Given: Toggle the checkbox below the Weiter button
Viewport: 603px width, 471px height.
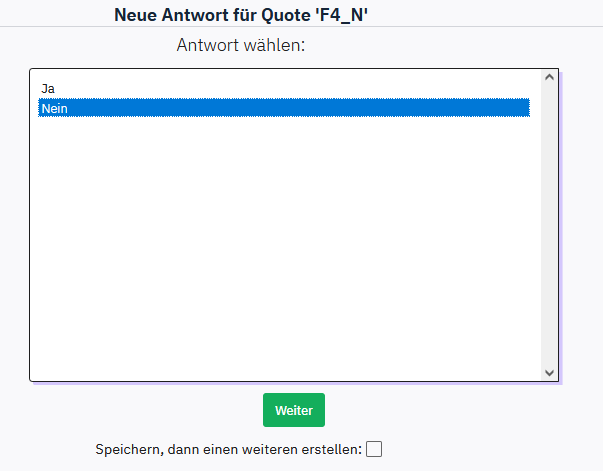Looking at the screenshot, I should coord(374,449).
